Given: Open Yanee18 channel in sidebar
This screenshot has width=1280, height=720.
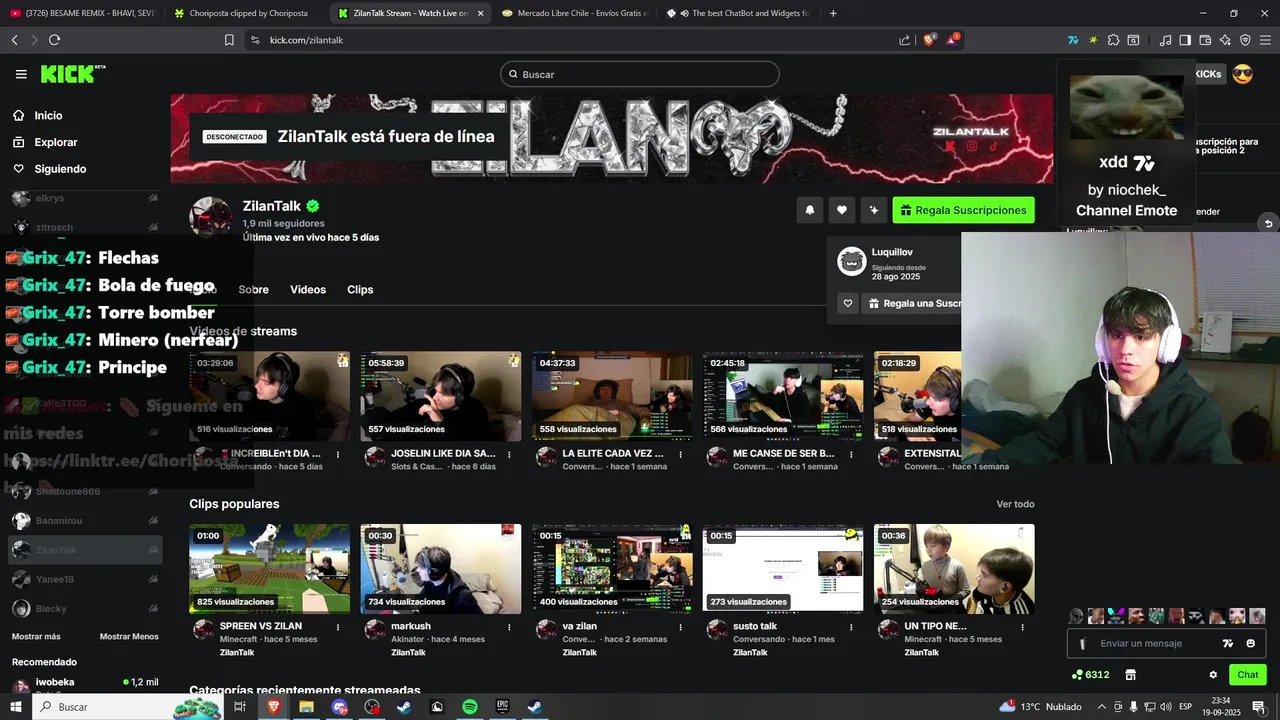Looking at the screenshot, I should 85,579.
